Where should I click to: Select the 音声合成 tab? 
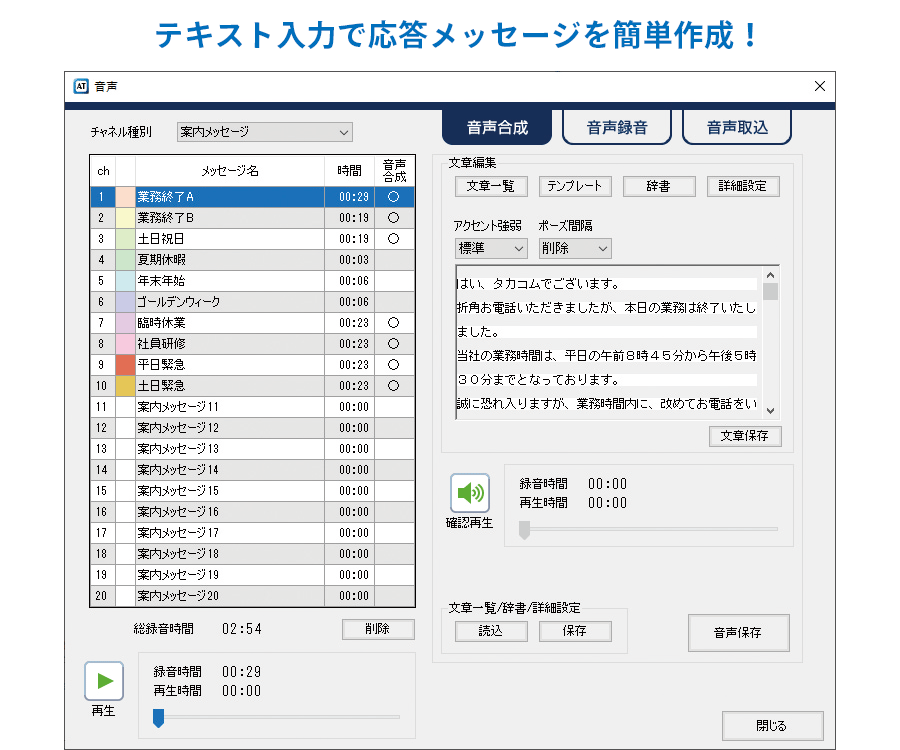(x=497, y=127)
